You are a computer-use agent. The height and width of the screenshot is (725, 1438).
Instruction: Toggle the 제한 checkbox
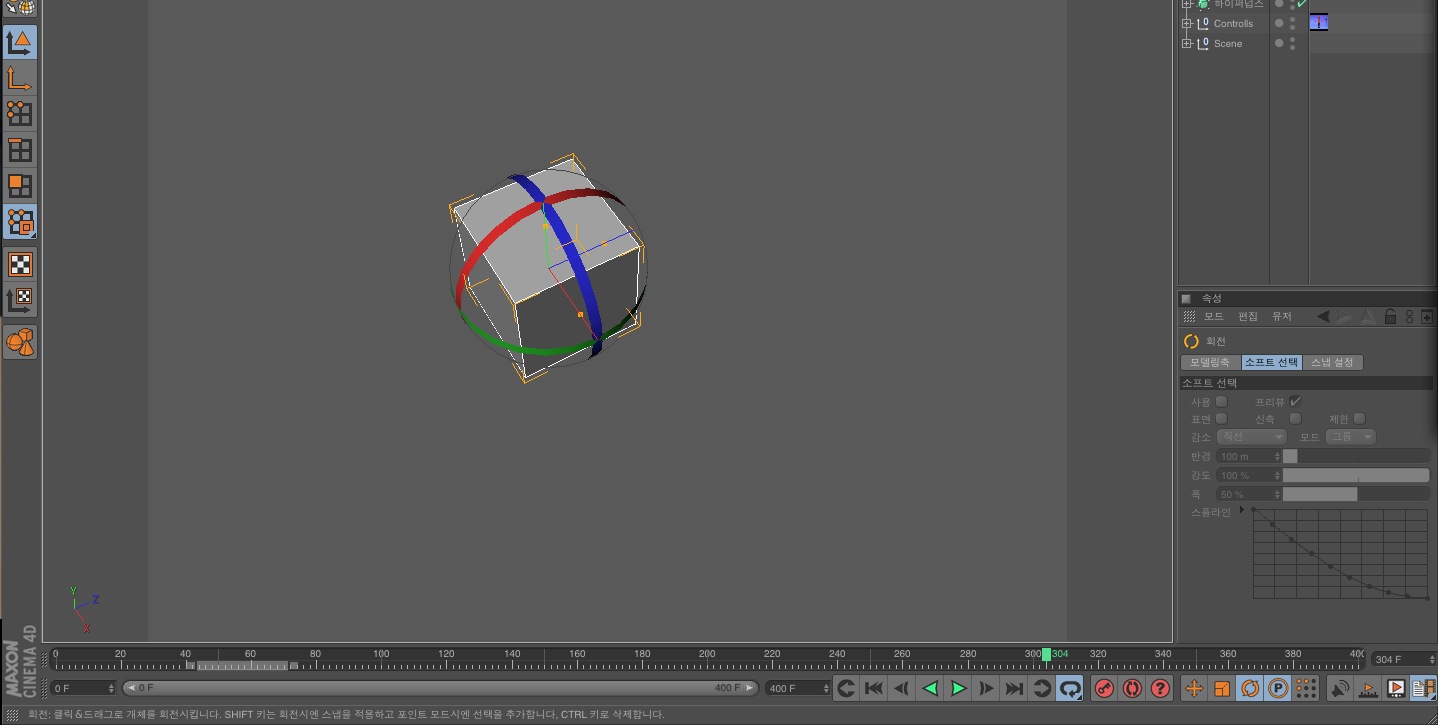tap(1359, 419)
